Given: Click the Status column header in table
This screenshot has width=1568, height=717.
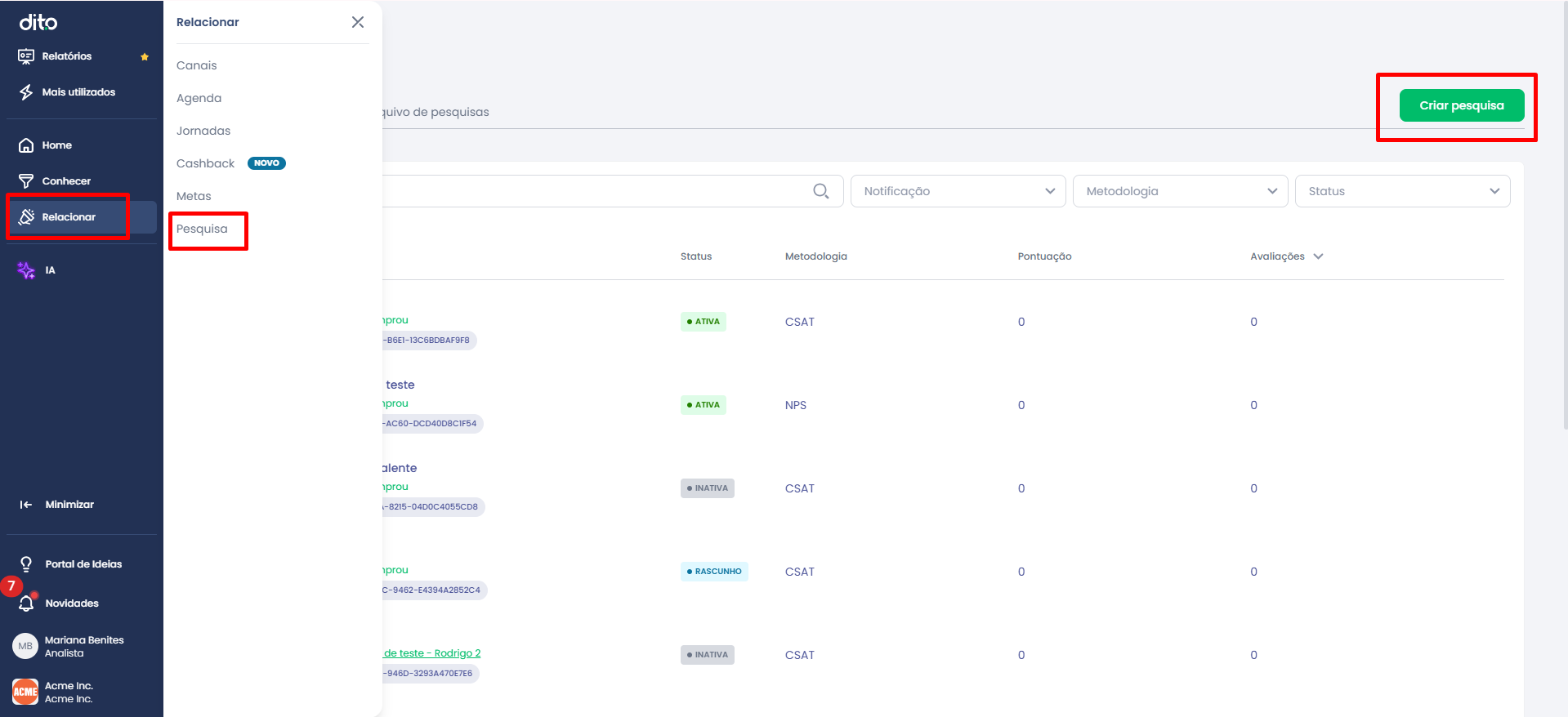Looking at the screenshot, I should tap(696, 256).
